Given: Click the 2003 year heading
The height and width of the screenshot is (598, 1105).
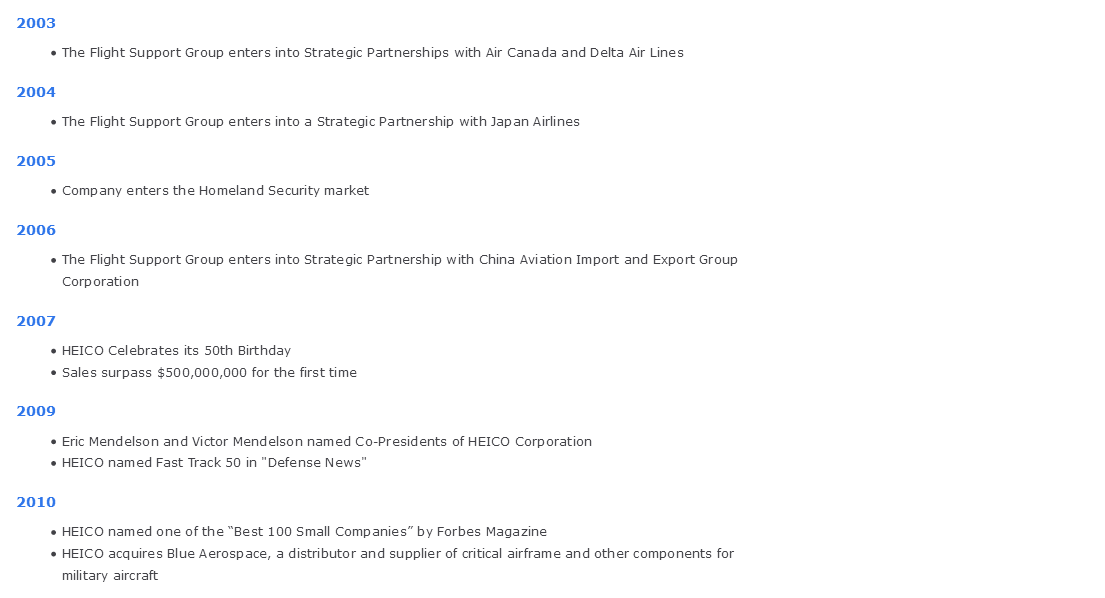Looking at the screenshot, I should 36,23.
